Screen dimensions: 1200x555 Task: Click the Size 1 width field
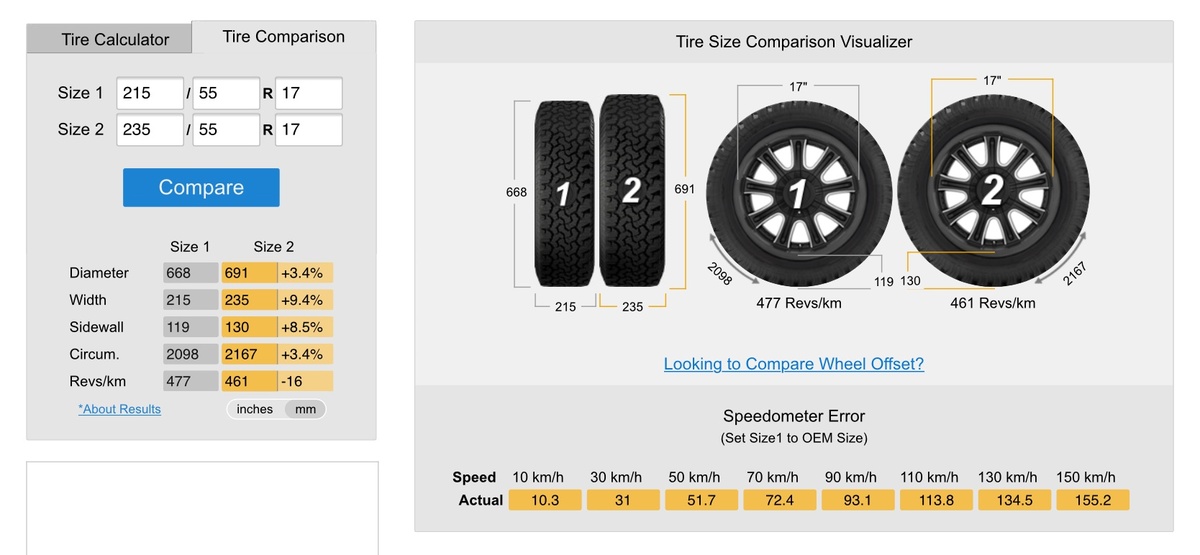click(x=150, y=93)
